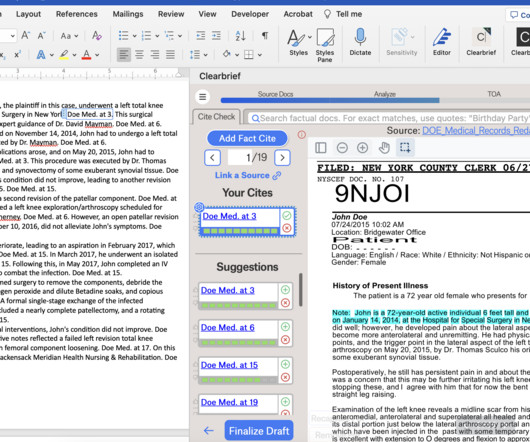Apply bulleted list formatting

(x=123, y=35)
